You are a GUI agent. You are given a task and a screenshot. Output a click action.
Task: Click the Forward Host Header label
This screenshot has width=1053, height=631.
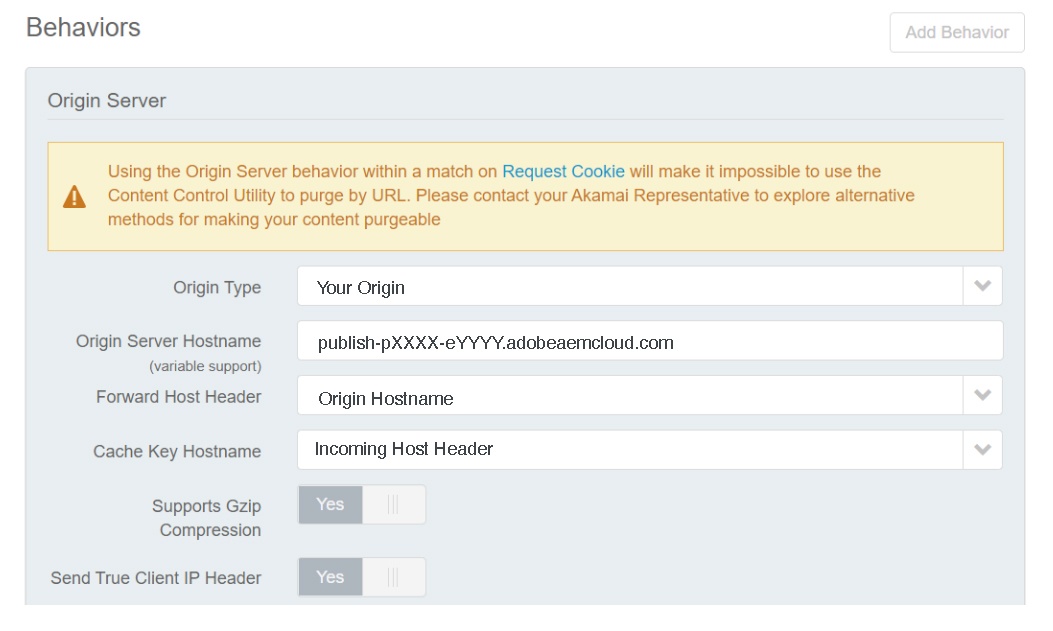point(178,397)
